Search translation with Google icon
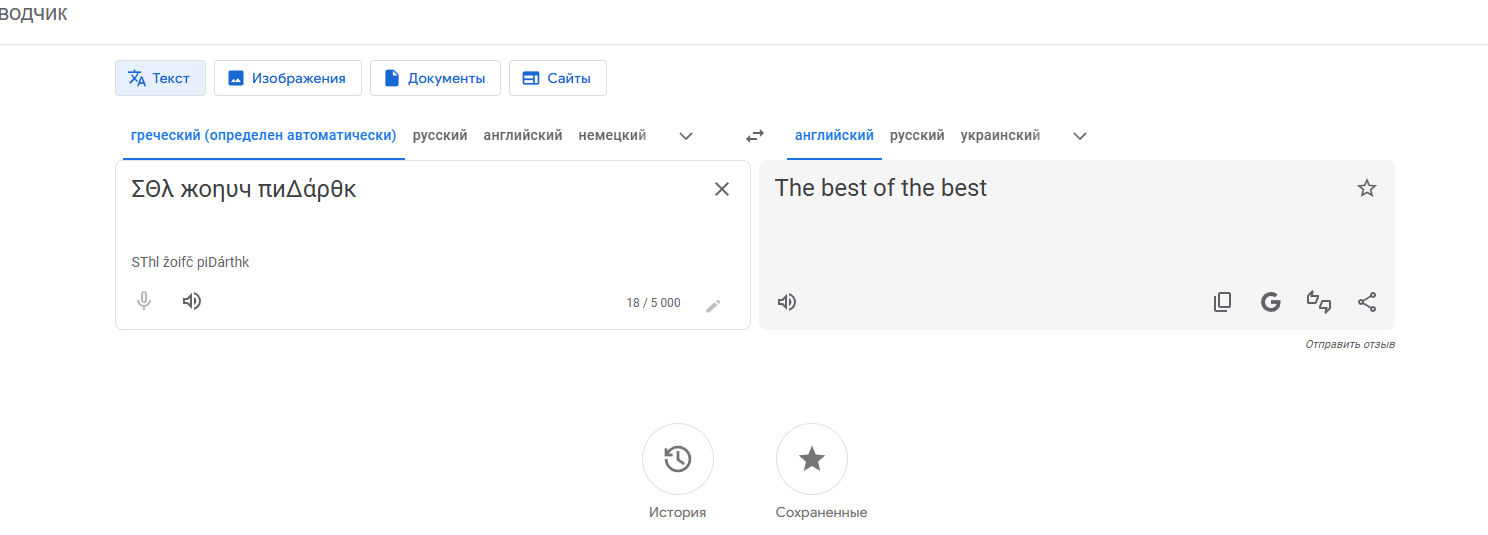 click(x=1271, y=302)
